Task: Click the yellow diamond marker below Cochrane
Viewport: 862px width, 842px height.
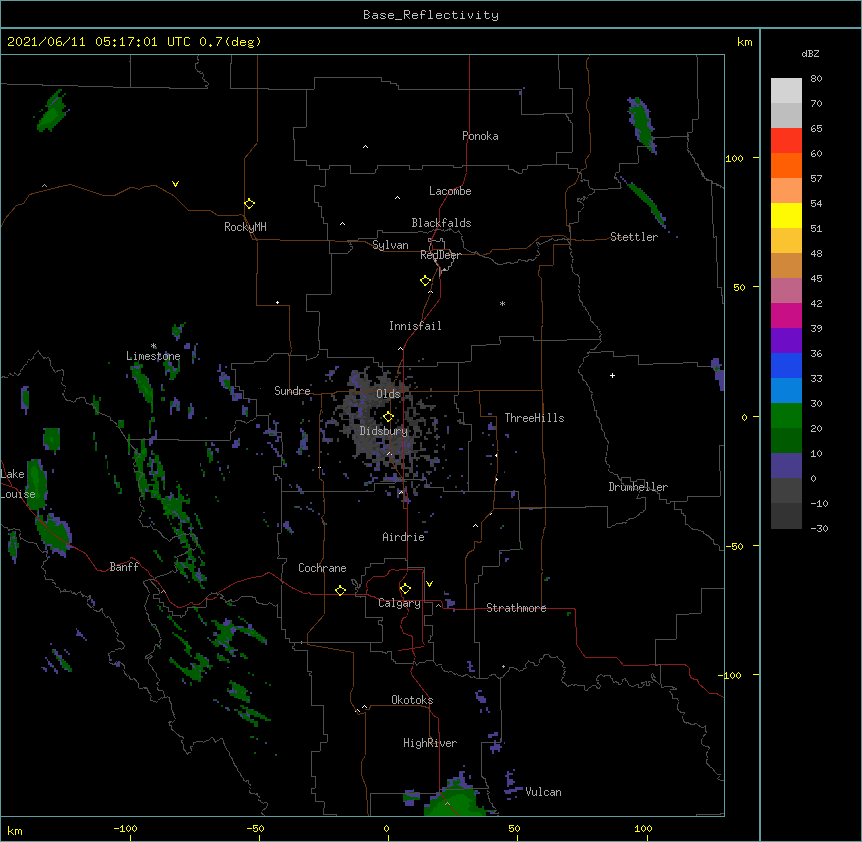Action: pos(340,590)
